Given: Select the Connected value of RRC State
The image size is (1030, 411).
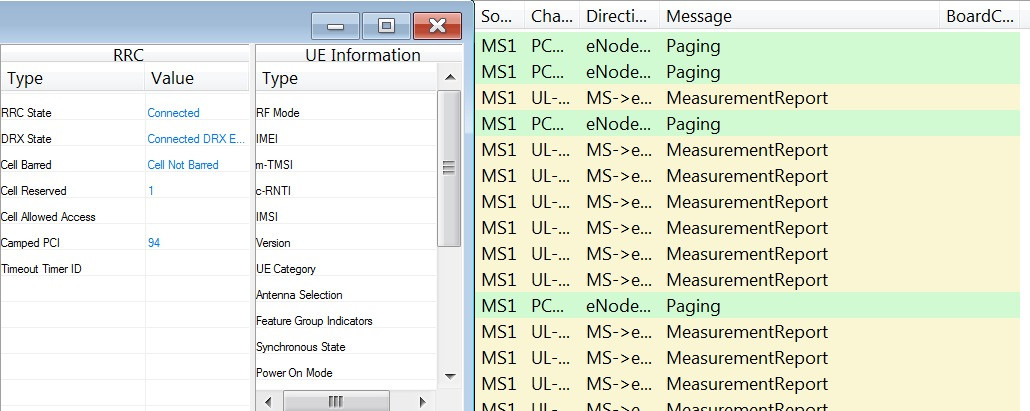Looking at the screenshot, I should point(173,113).
